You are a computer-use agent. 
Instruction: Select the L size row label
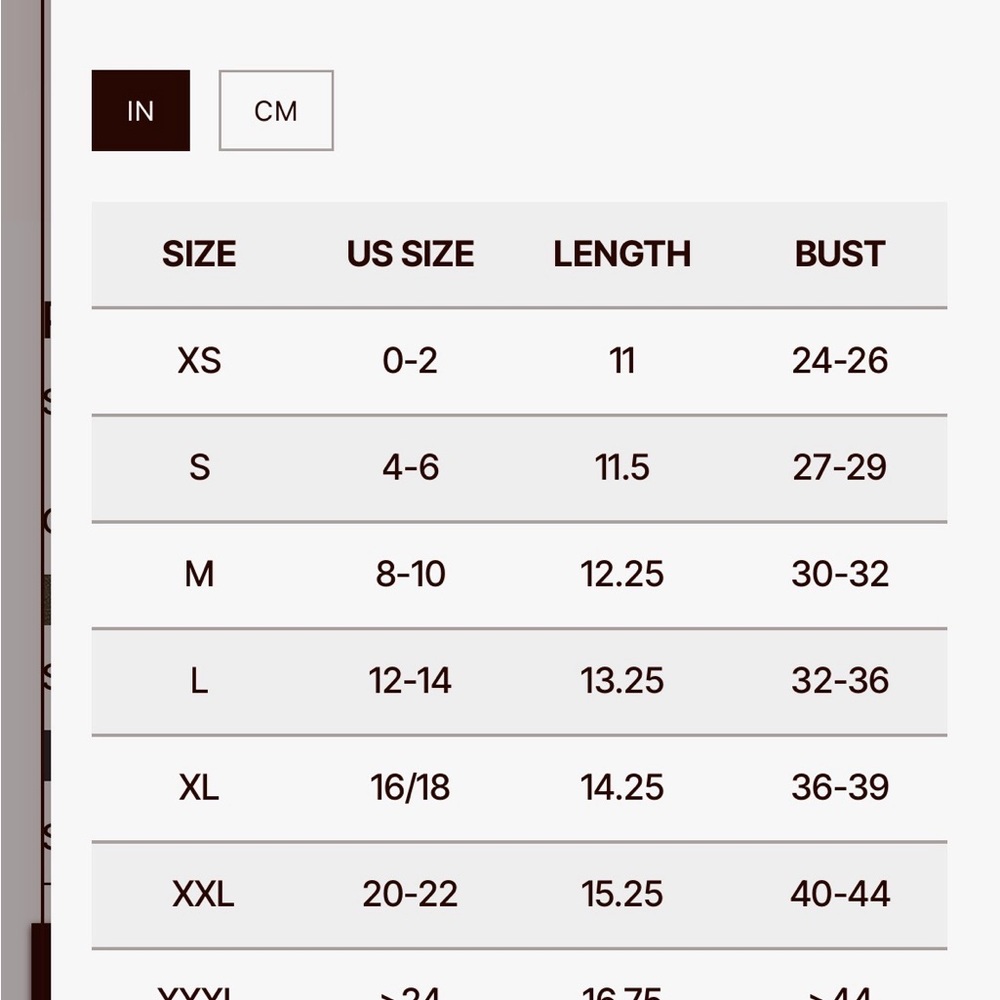coord(199,680)
